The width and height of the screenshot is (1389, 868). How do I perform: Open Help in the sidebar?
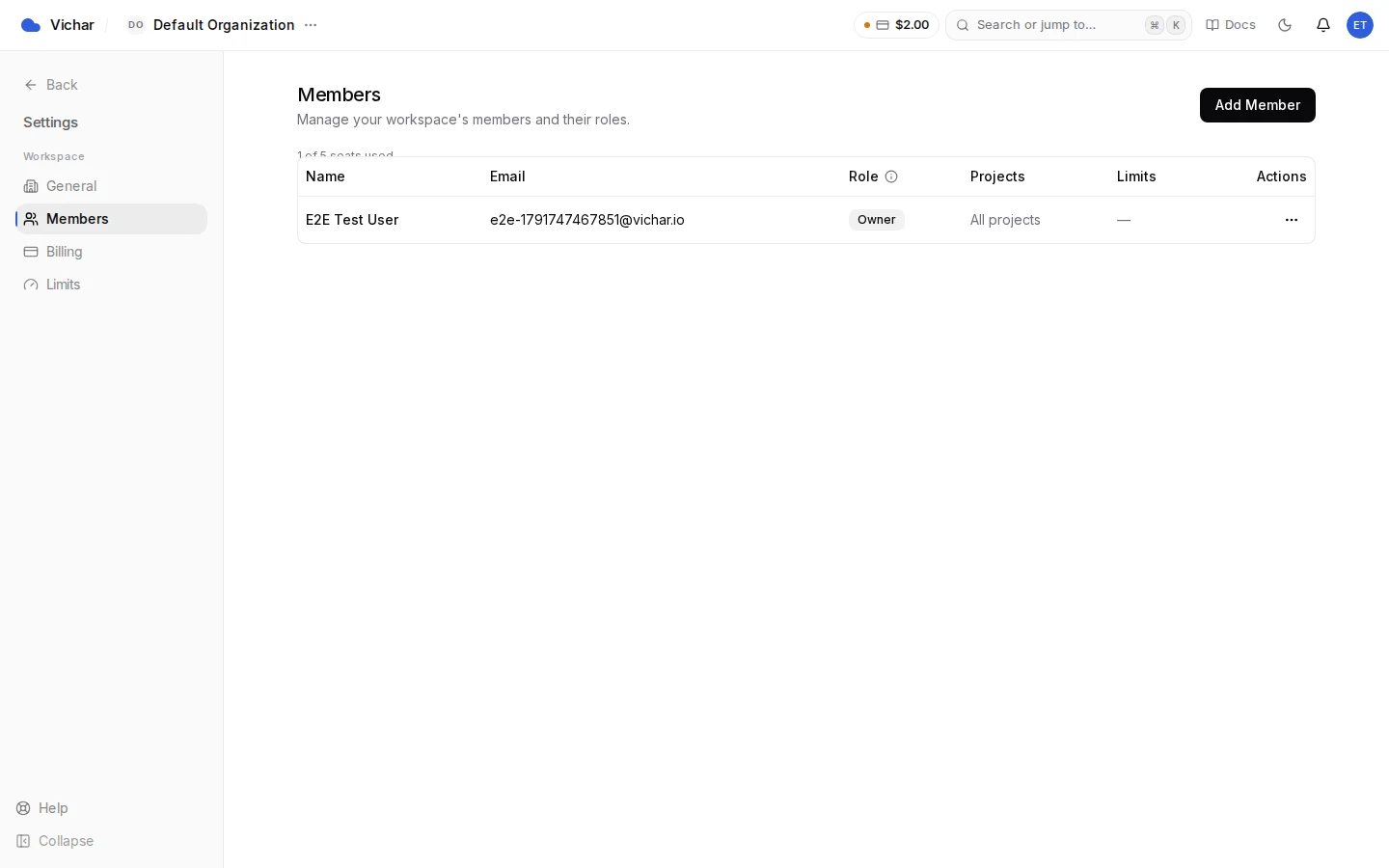tap(42, 808)
